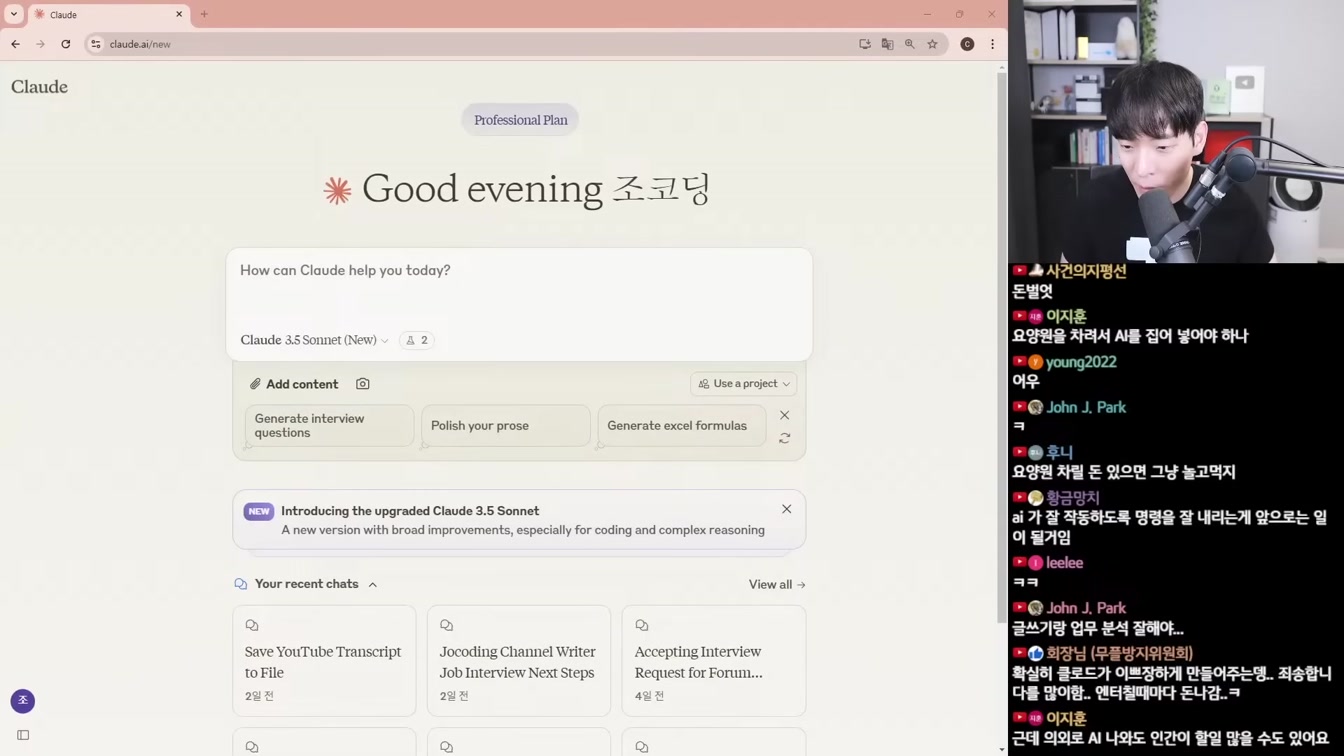Click the browser forward arrow
The width and height of the screenshot is (1344, 756).
[40, 44]
